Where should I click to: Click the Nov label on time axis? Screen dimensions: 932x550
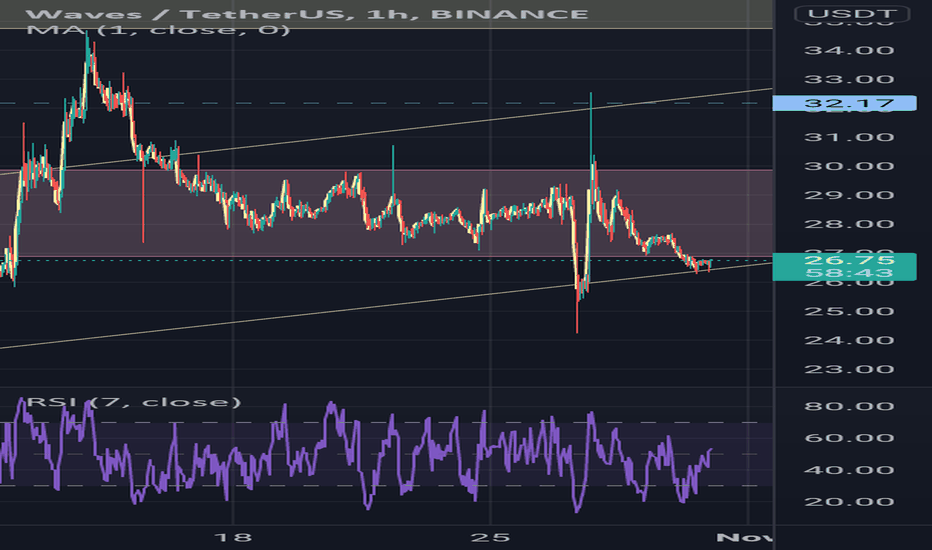[x=744, y=538]
